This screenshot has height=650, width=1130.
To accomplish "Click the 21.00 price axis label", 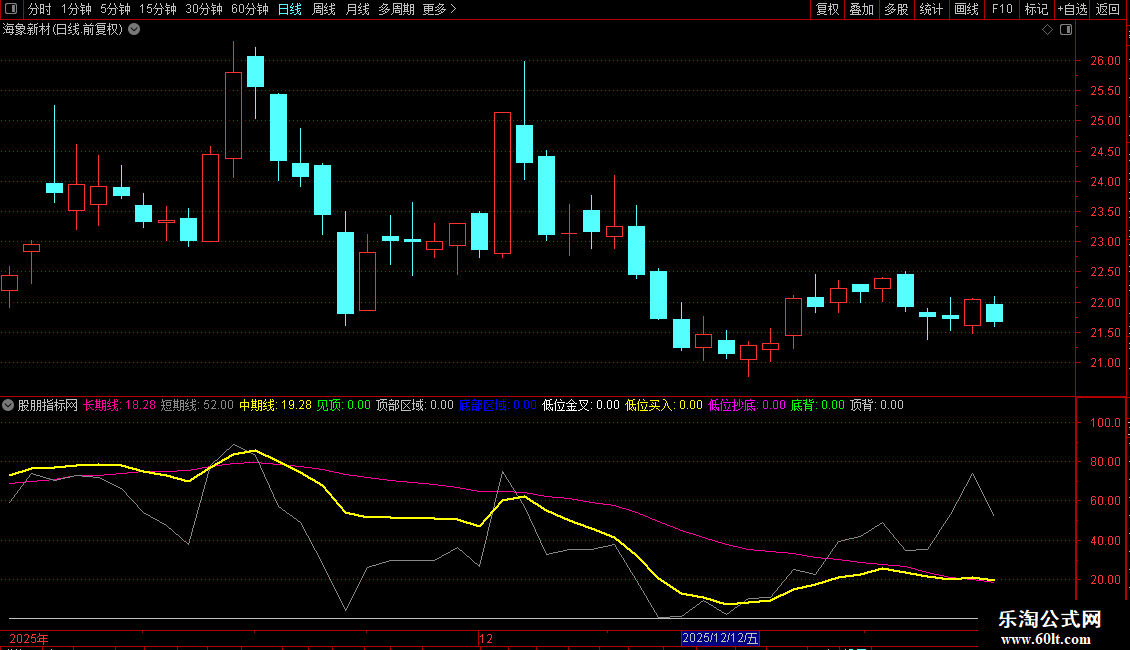I will pos(1105,363).
